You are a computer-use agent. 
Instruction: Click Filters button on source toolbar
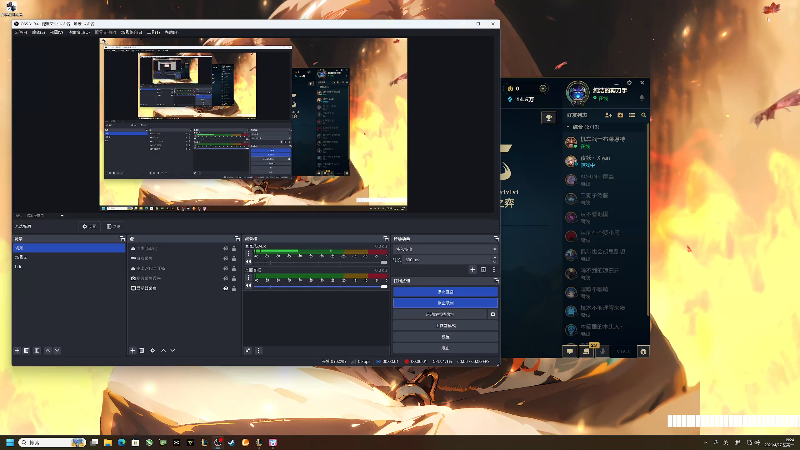pyautogui.click(x=113, y=227)
